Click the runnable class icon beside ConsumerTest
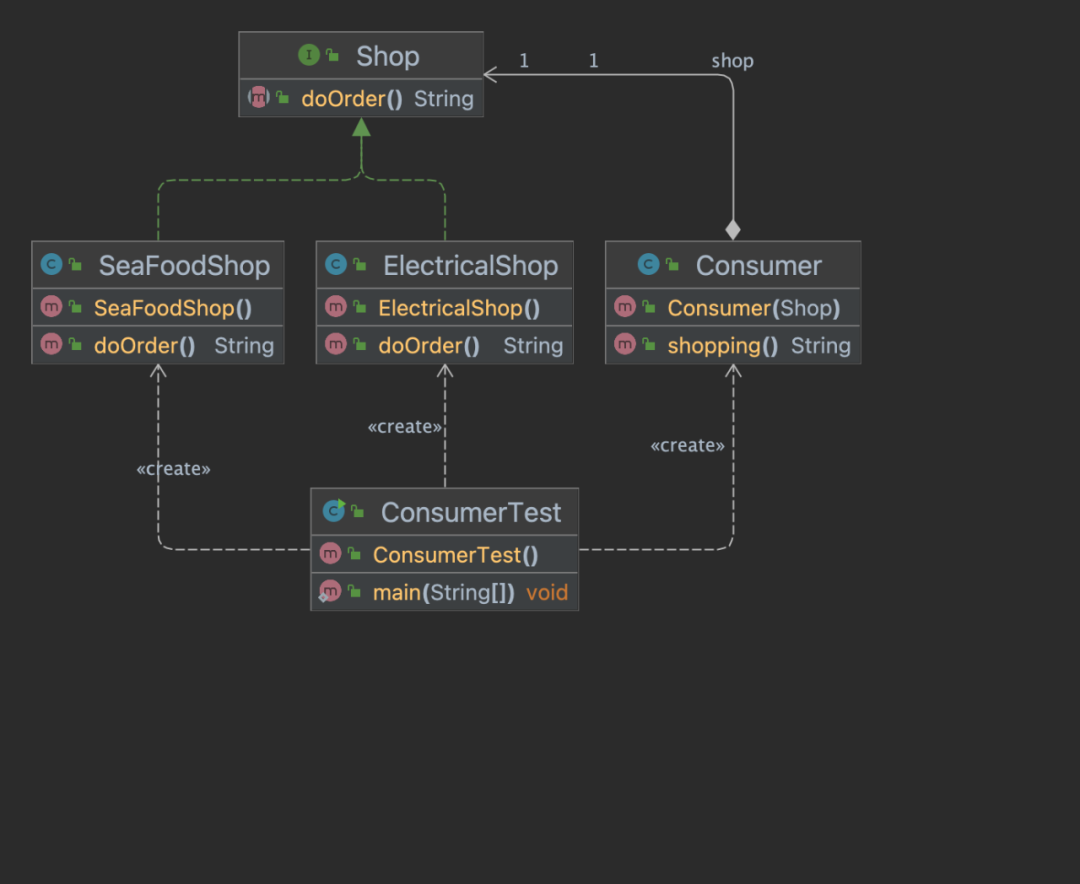Screen dimensions: 1080x884 (334, 511)
